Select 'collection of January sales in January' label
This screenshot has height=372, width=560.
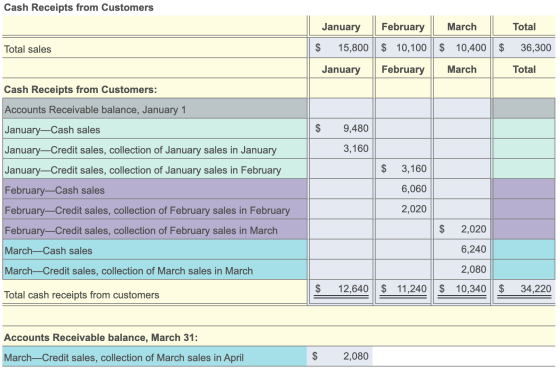(140, 150)
